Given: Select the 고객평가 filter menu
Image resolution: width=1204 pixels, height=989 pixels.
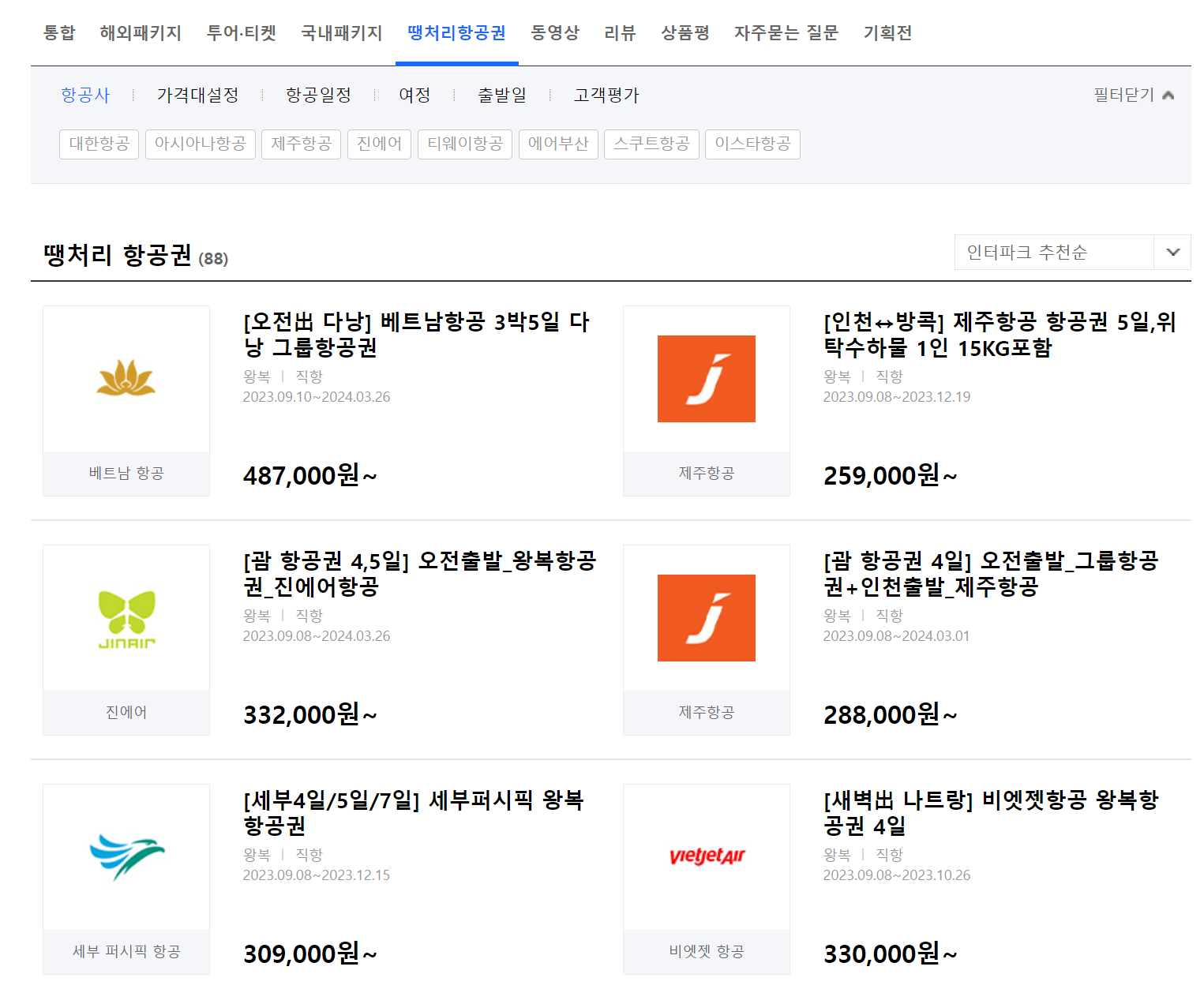Looking at the screenshot, I should (x=606, y=94).
